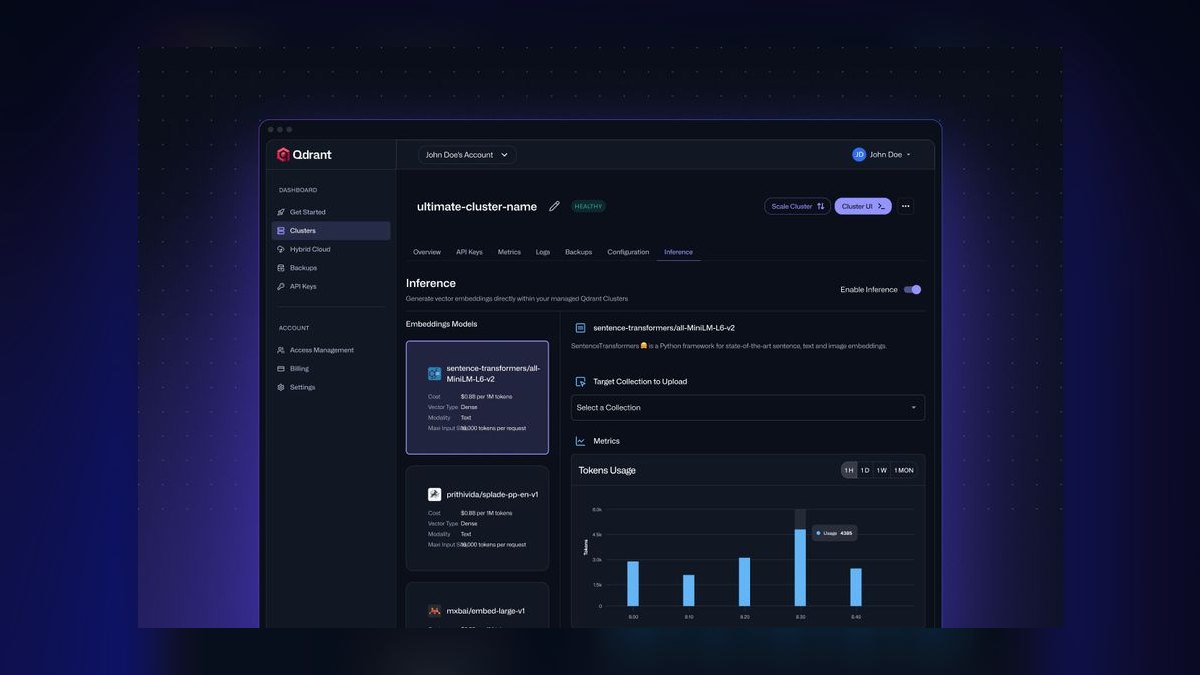Select the 1D time range
Viewport: 1200px width, 675px height.
click(x=865, y=470)
